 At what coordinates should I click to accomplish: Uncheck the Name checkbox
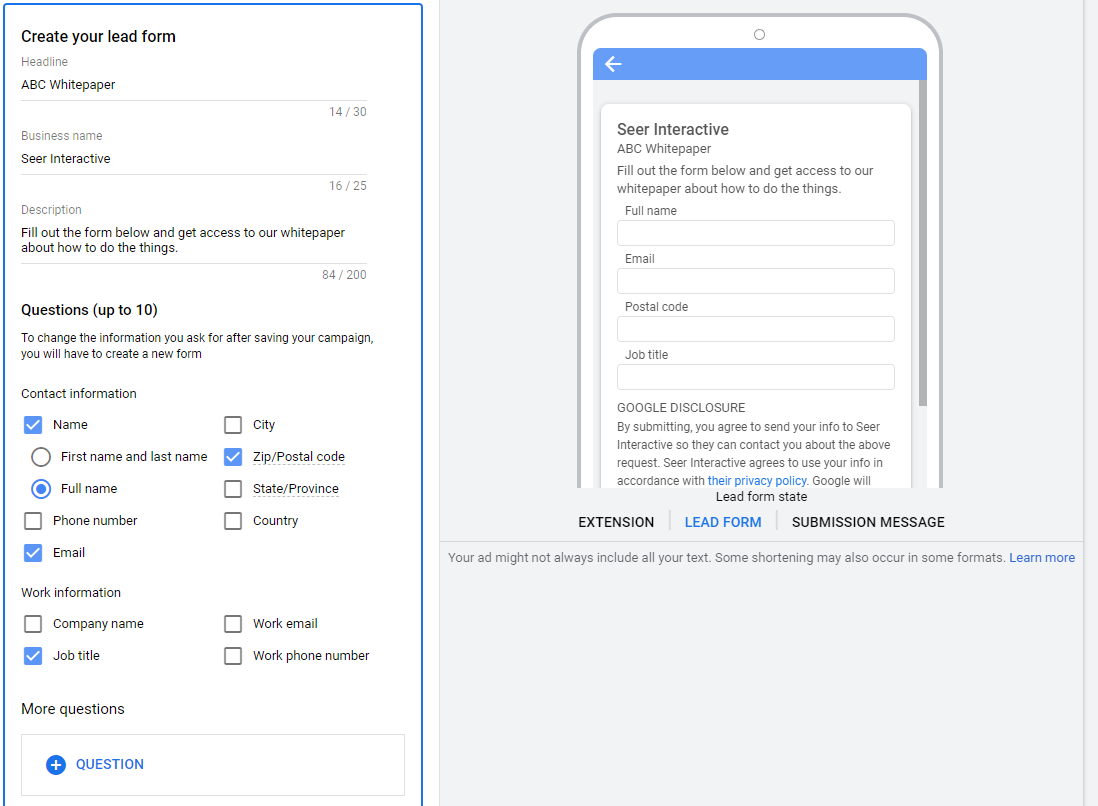(x=33, y=425)
